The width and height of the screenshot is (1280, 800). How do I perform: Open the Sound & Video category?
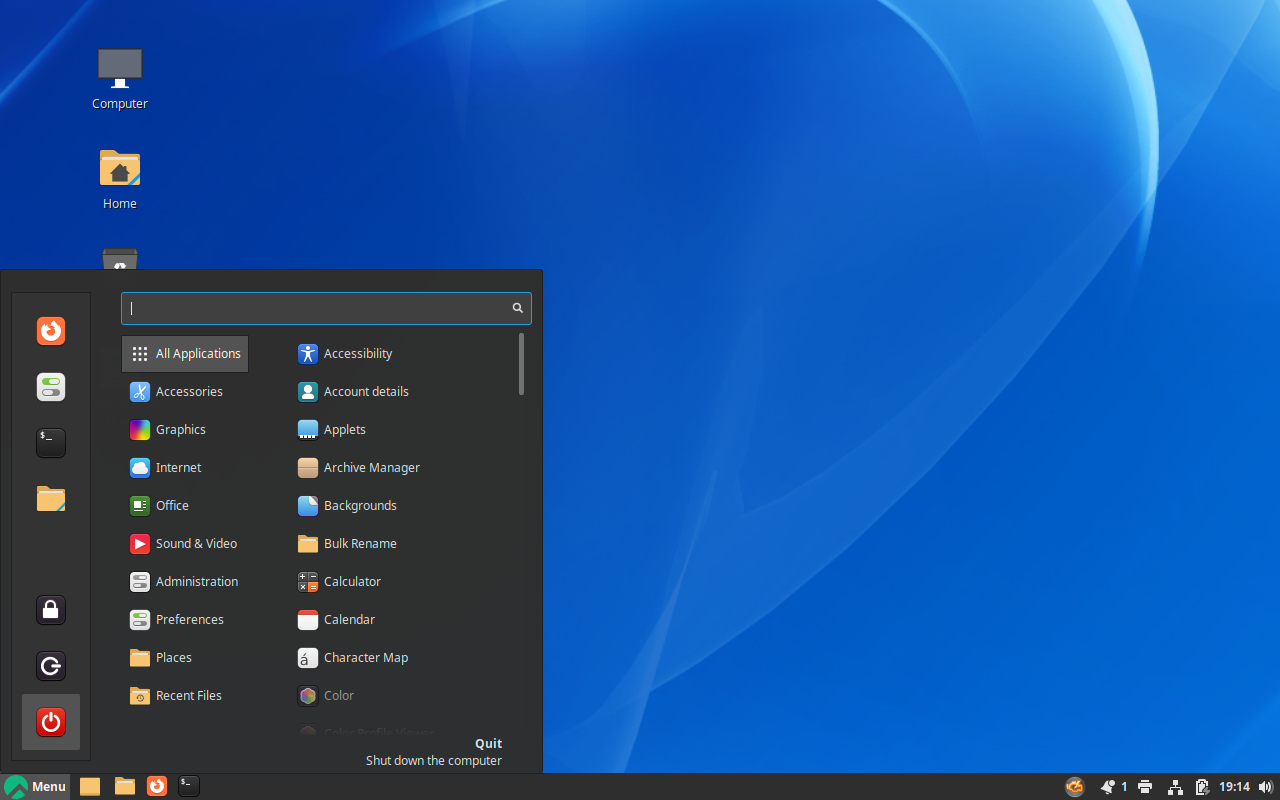(x=196, y=544)
